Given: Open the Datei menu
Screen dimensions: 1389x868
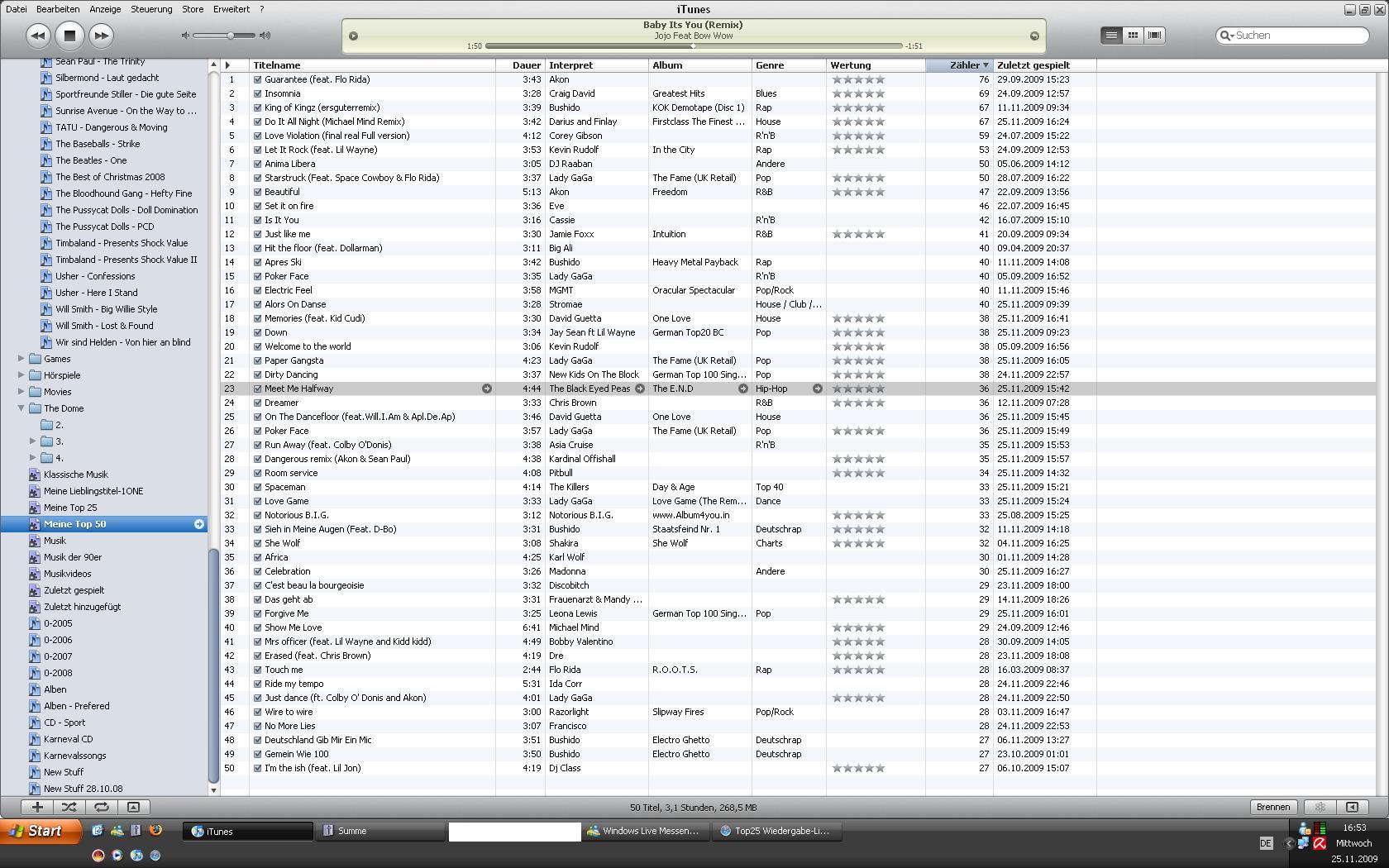Looking at the screenshot, I should [x=16, y=9].
